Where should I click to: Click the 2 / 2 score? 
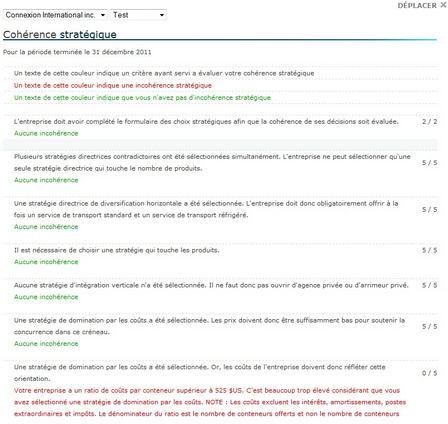coord(429,122)
